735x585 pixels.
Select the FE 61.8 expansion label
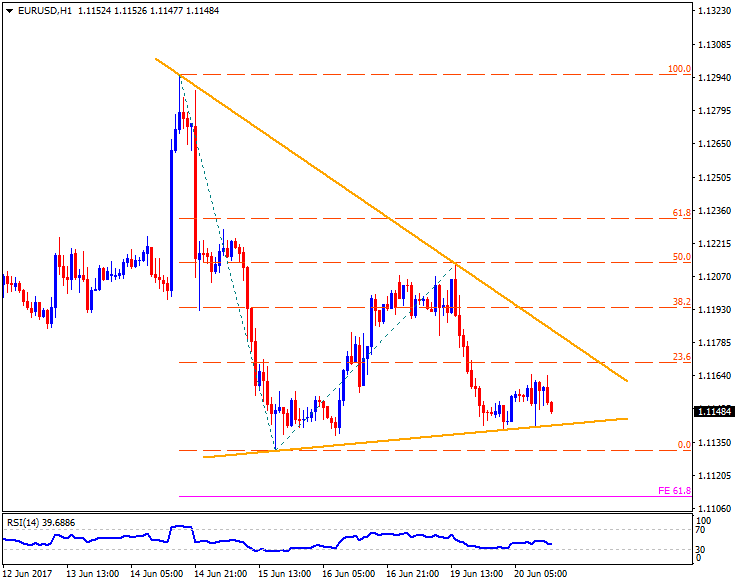(x=675, y=491)
